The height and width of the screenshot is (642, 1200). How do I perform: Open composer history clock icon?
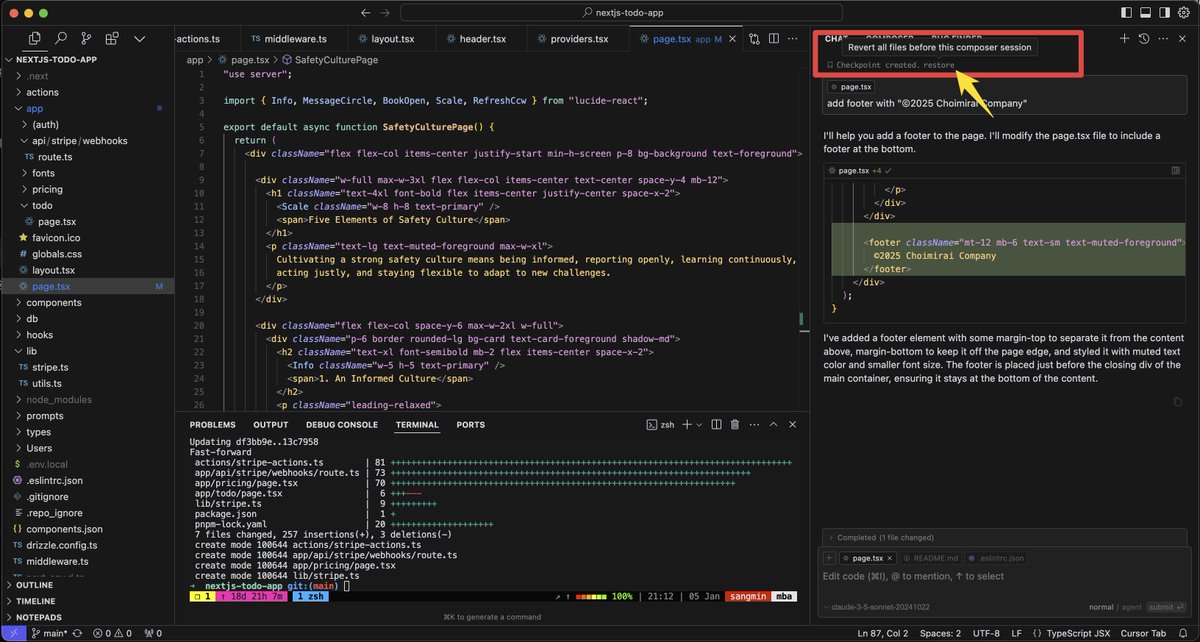[x=1144, y=38]
